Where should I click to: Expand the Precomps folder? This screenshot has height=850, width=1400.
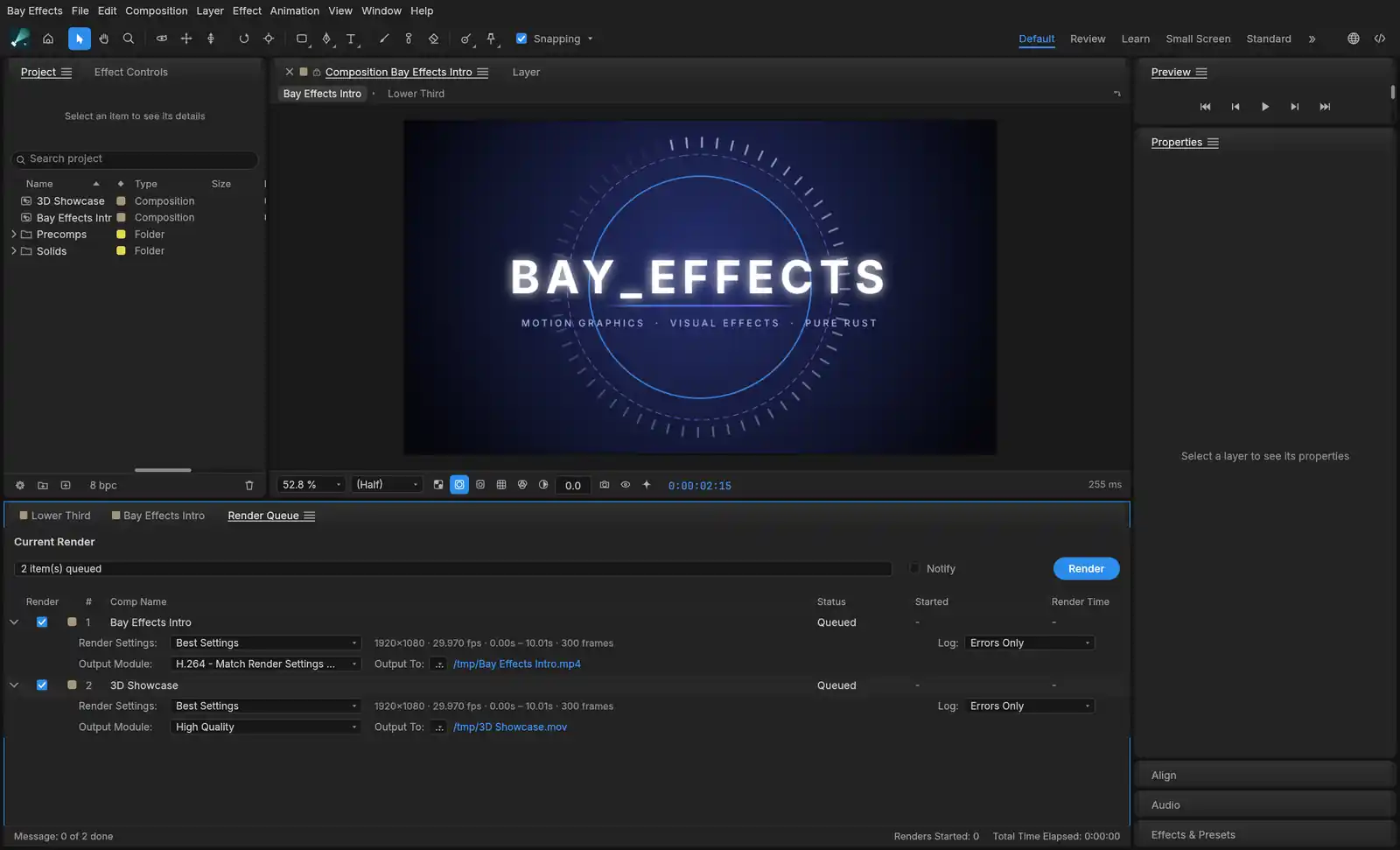13,234
